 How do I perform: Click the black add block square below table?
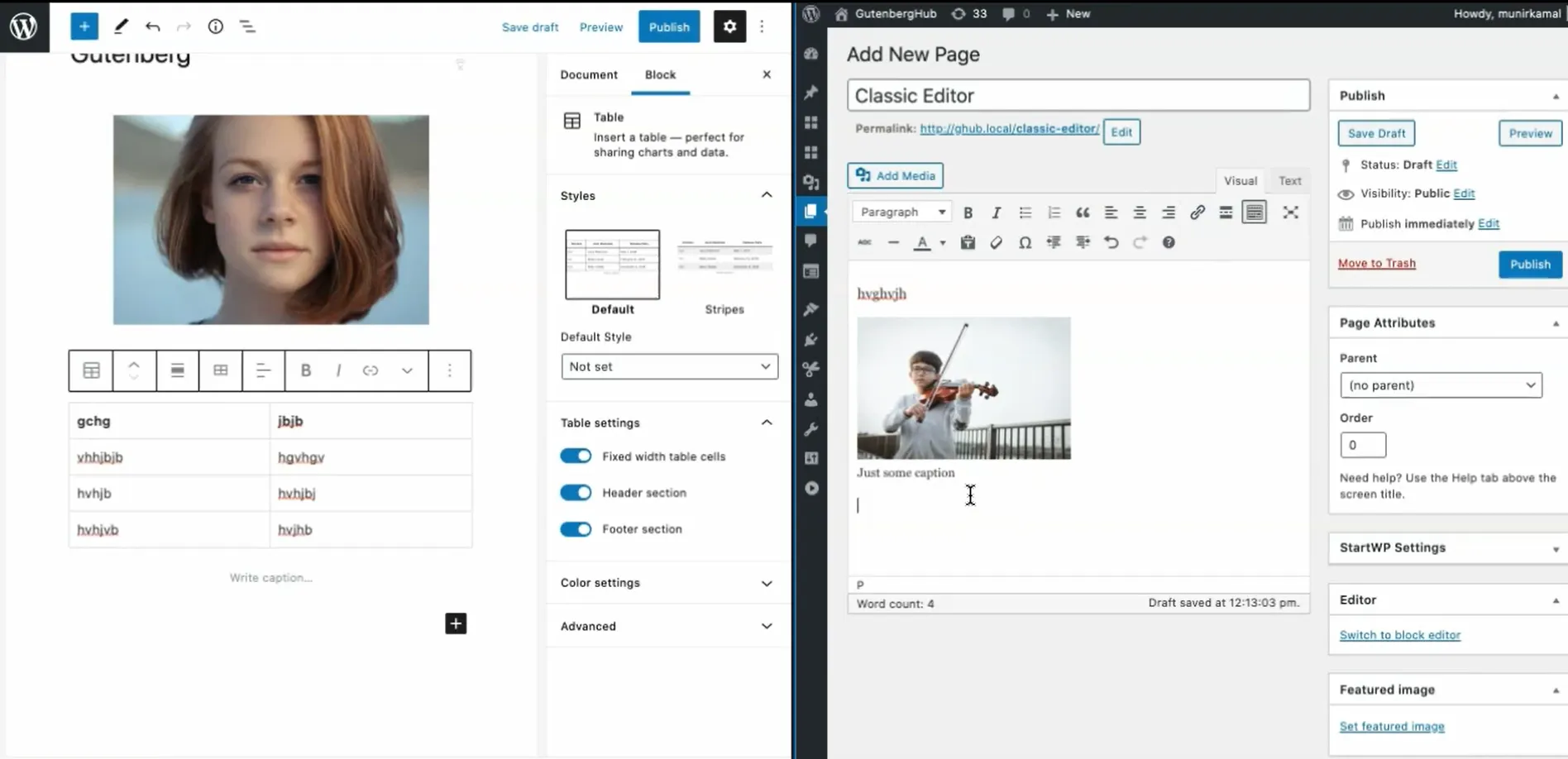[456, 623]
